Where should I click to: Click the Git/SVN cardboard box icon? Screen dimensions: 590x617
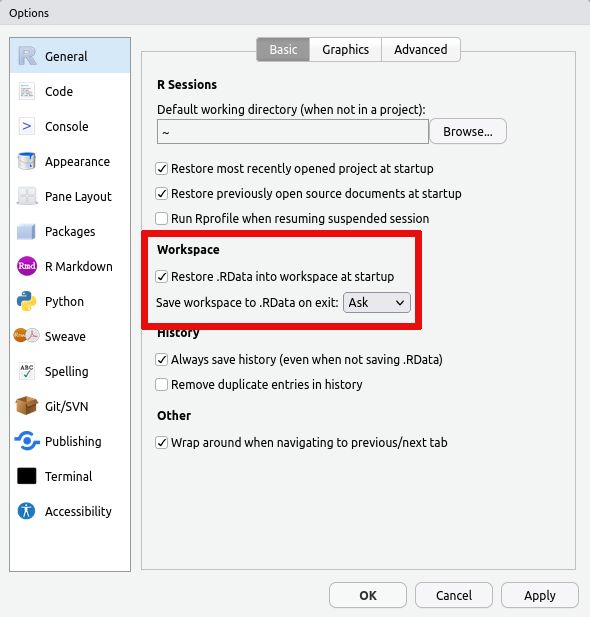tap(27, 406)
